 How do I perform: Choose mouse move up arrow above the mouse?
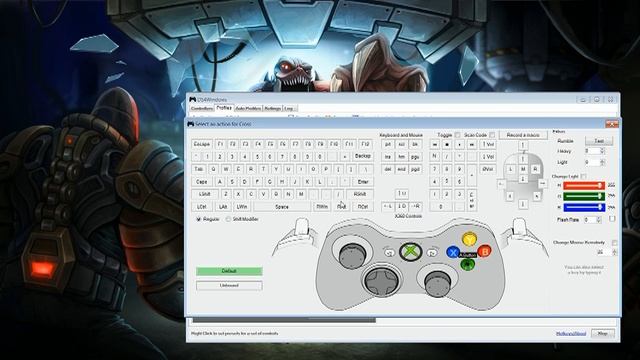click(522, 145)
